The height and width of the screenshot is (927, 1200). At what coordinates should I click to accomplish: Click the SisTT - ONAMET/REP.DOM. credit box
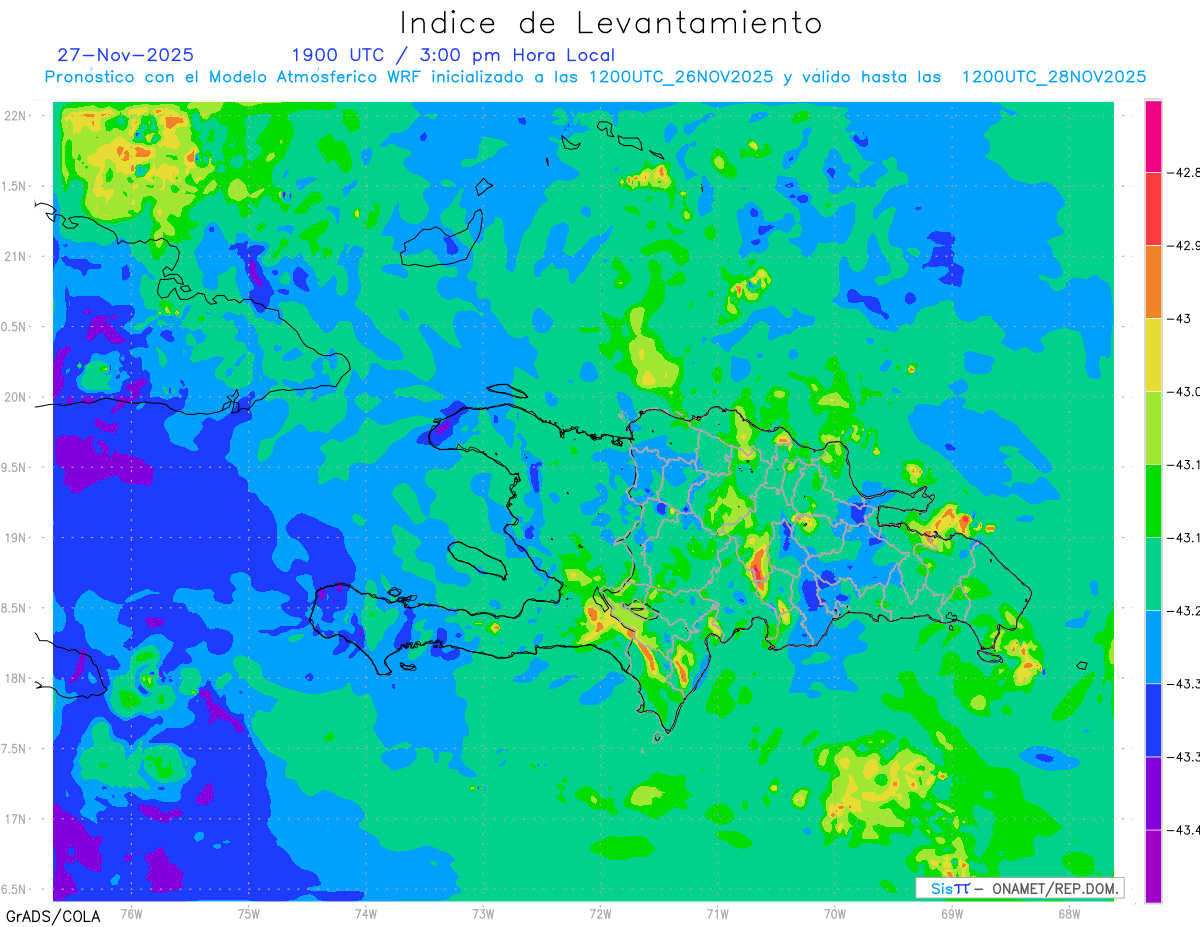click(x=1019, y=888)
